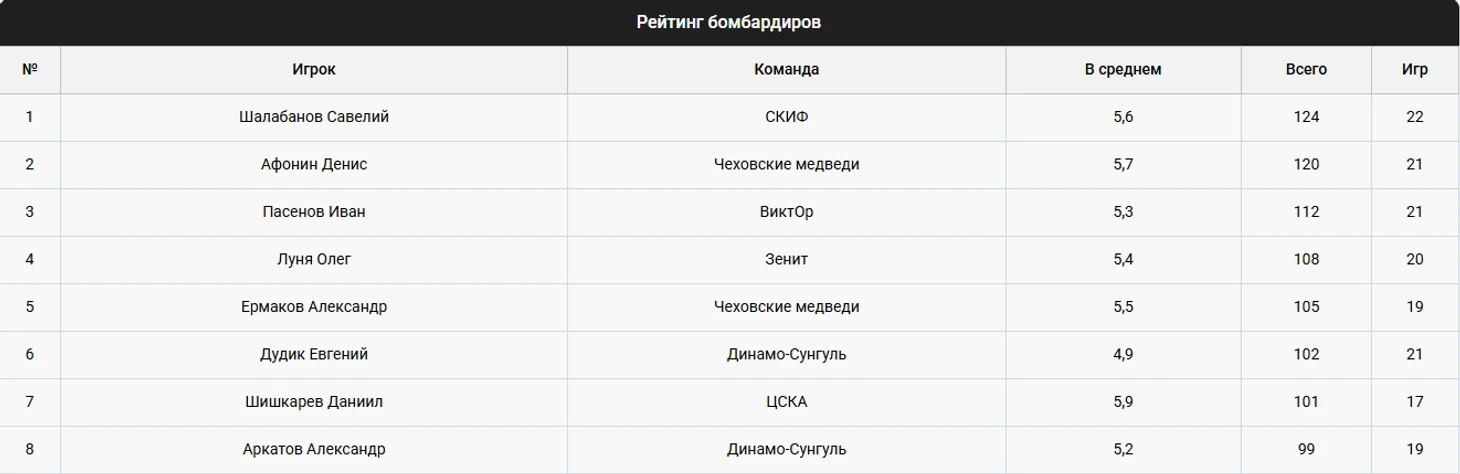This screenshot has height=474, width=1460.
Task: Click the Рейтинг бомбардиров table title
Action: (729, 22)
